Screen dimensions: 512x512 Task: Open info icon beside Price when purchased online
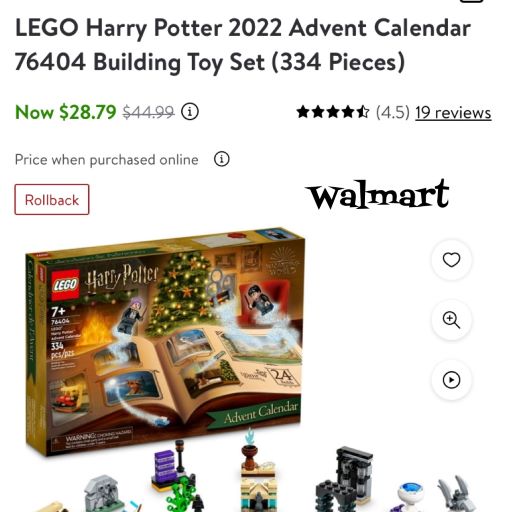pos(222,159)
